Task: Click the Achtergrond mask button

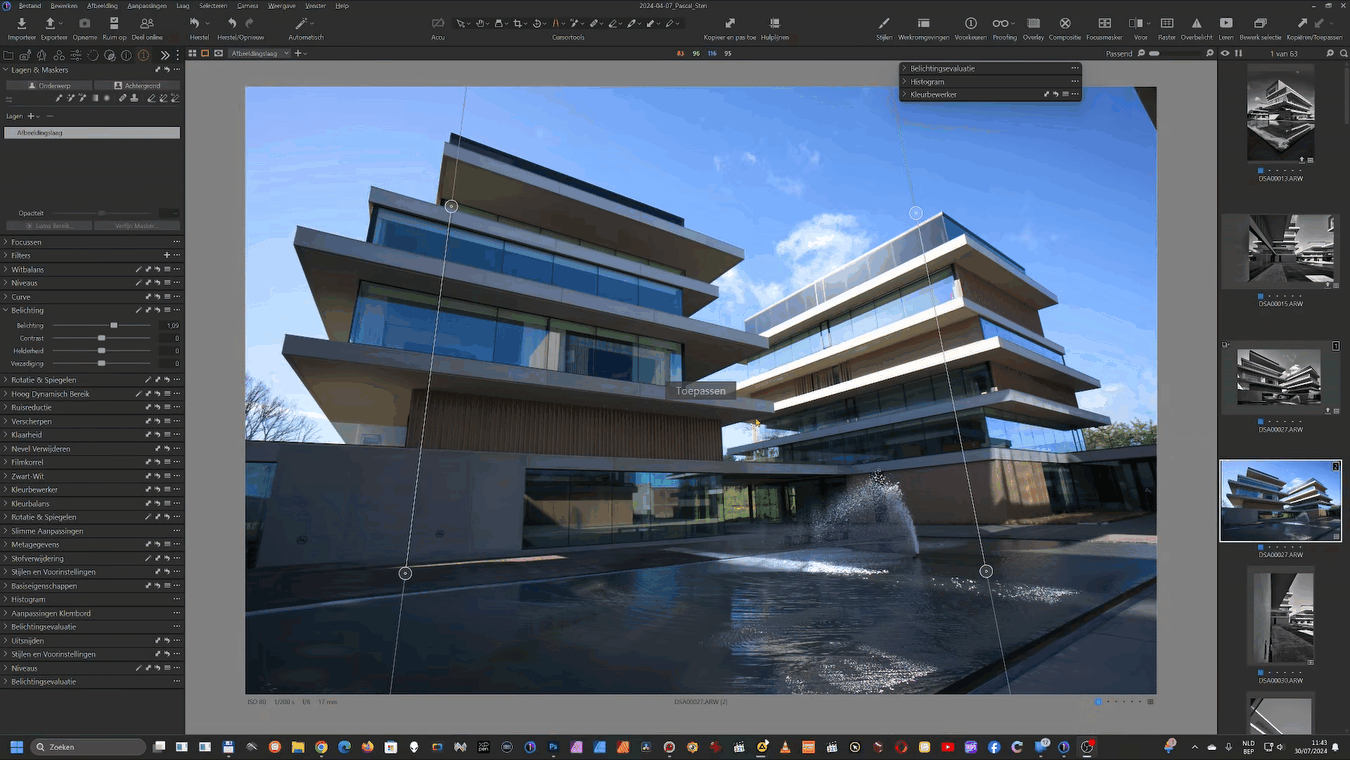Action: tap(137, 86)
